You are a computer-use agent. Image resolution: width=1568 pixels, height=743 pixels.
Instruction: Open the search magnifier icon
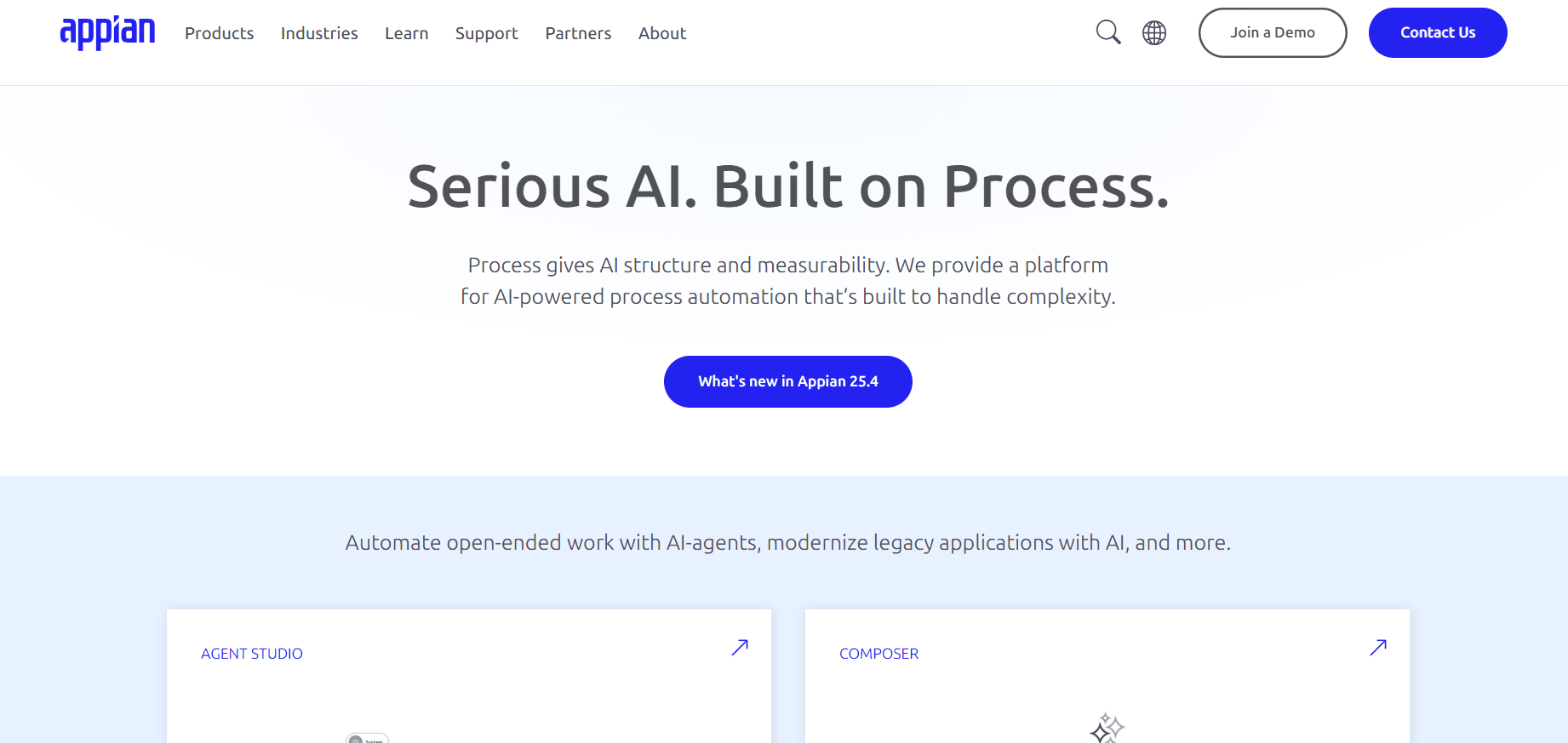1108,32
